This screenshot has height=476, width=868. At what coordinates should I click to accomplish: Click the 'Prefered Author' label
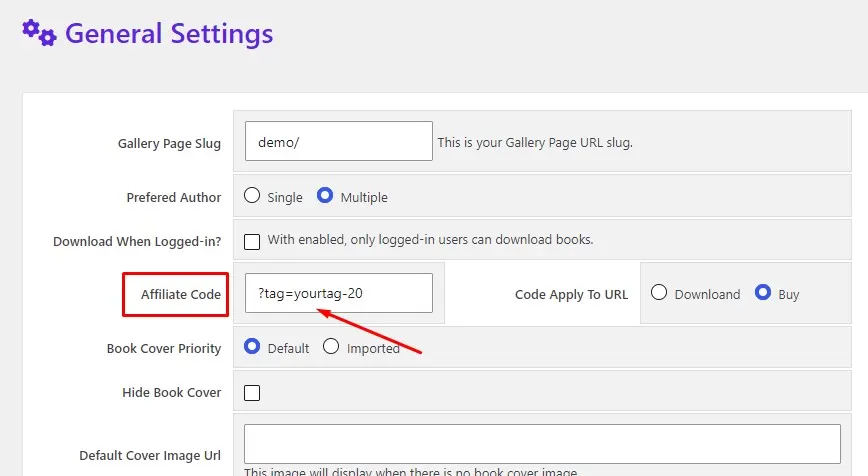(174, 198)
